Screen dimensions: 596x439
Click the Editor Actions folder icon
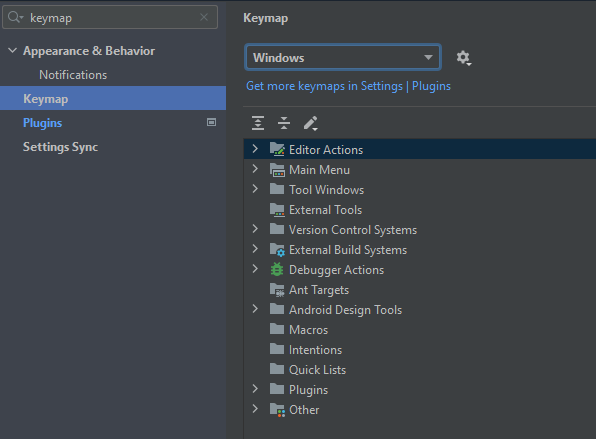pos(277,149)
